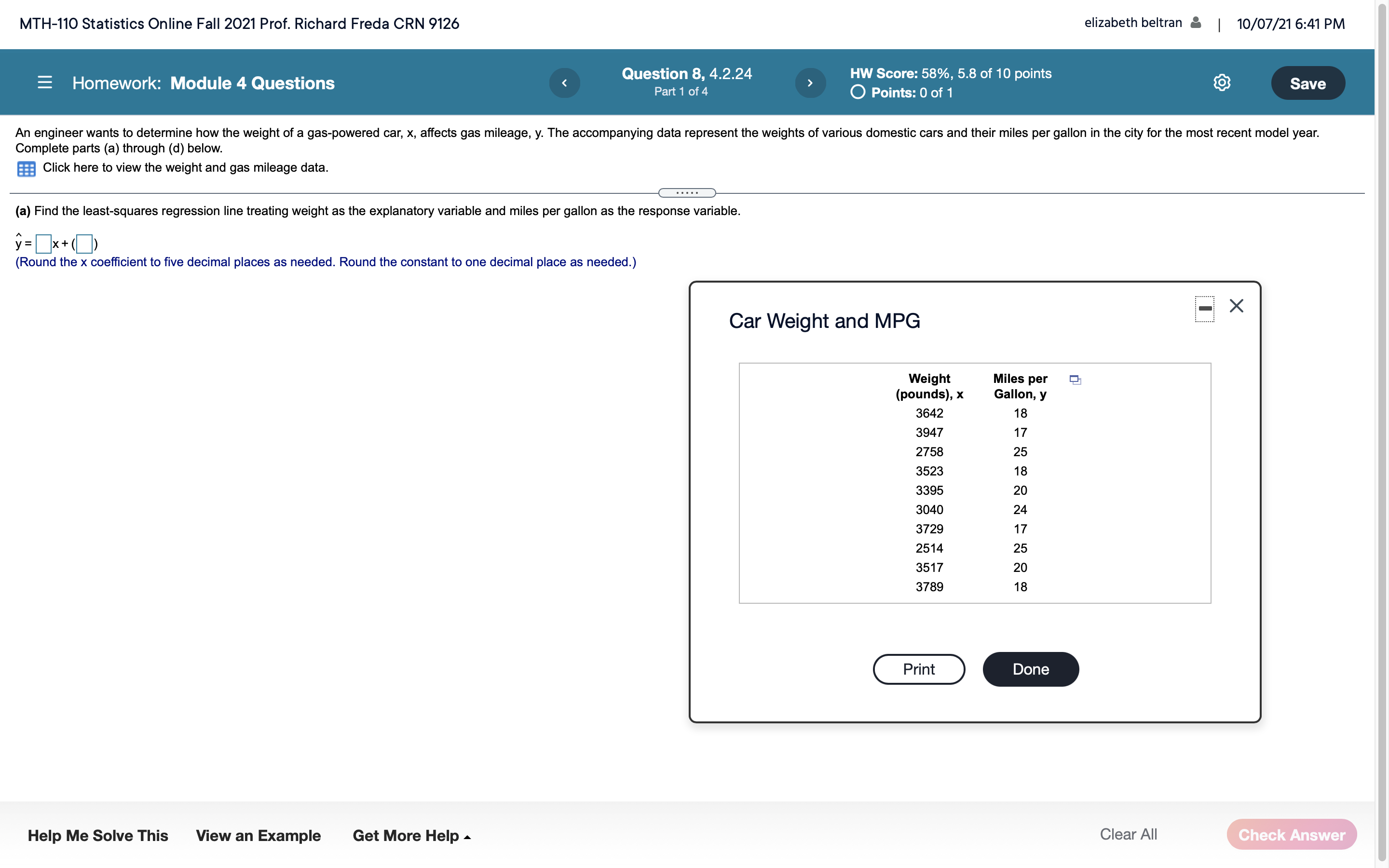
Task: Click the constant term input box
Action: click(84, 244)
